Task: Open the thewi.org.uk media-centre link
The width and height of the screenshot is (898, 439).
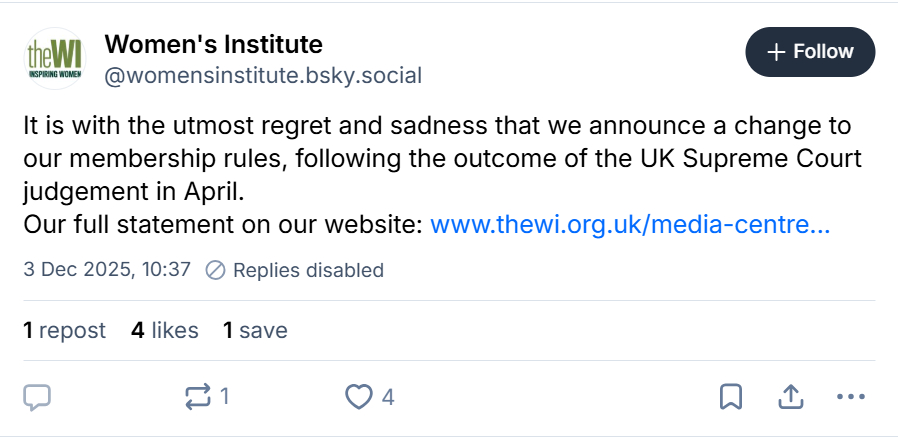Action: 629,224
